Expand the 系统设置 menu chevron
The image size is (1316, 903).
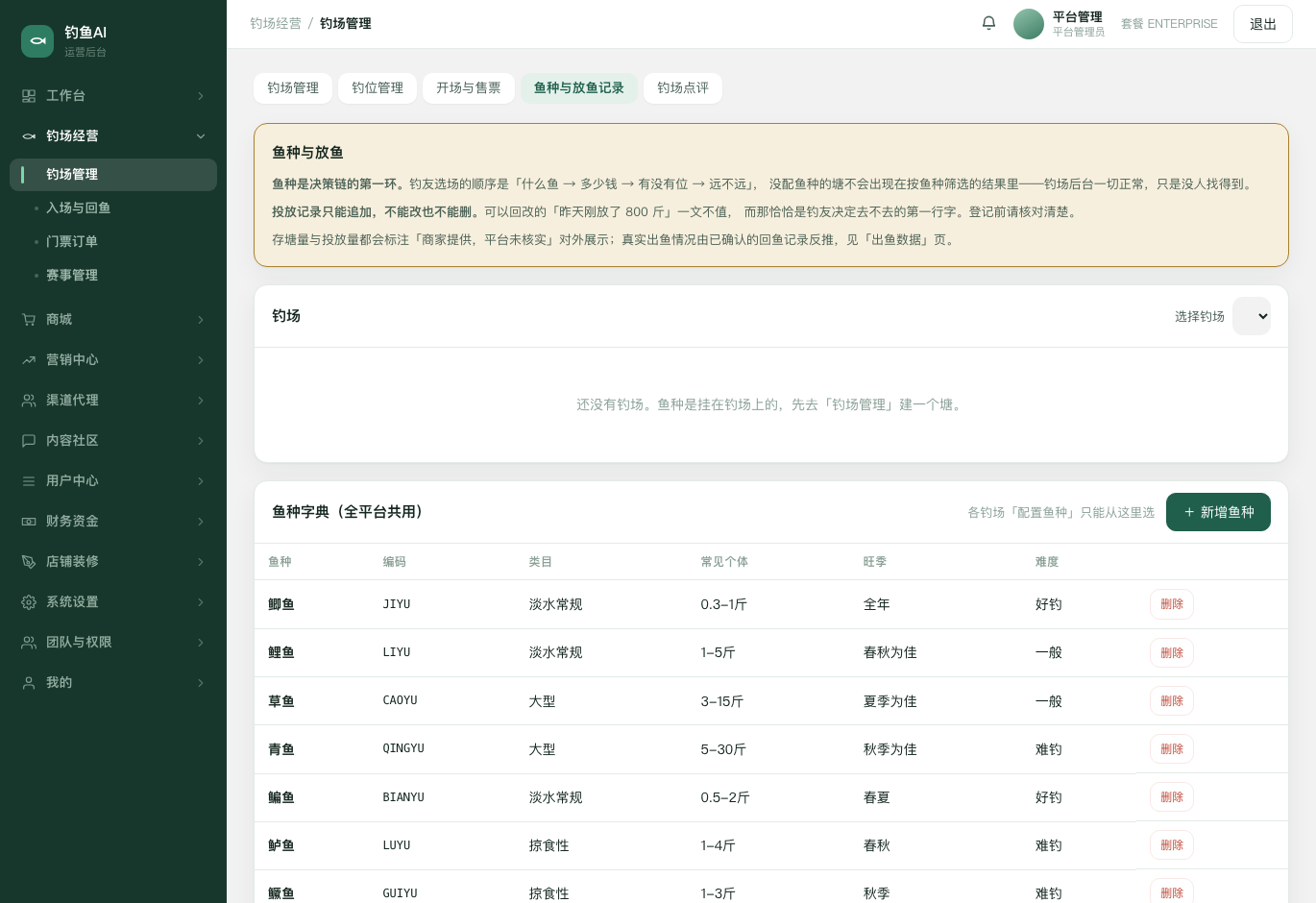[x=201, y=602]
